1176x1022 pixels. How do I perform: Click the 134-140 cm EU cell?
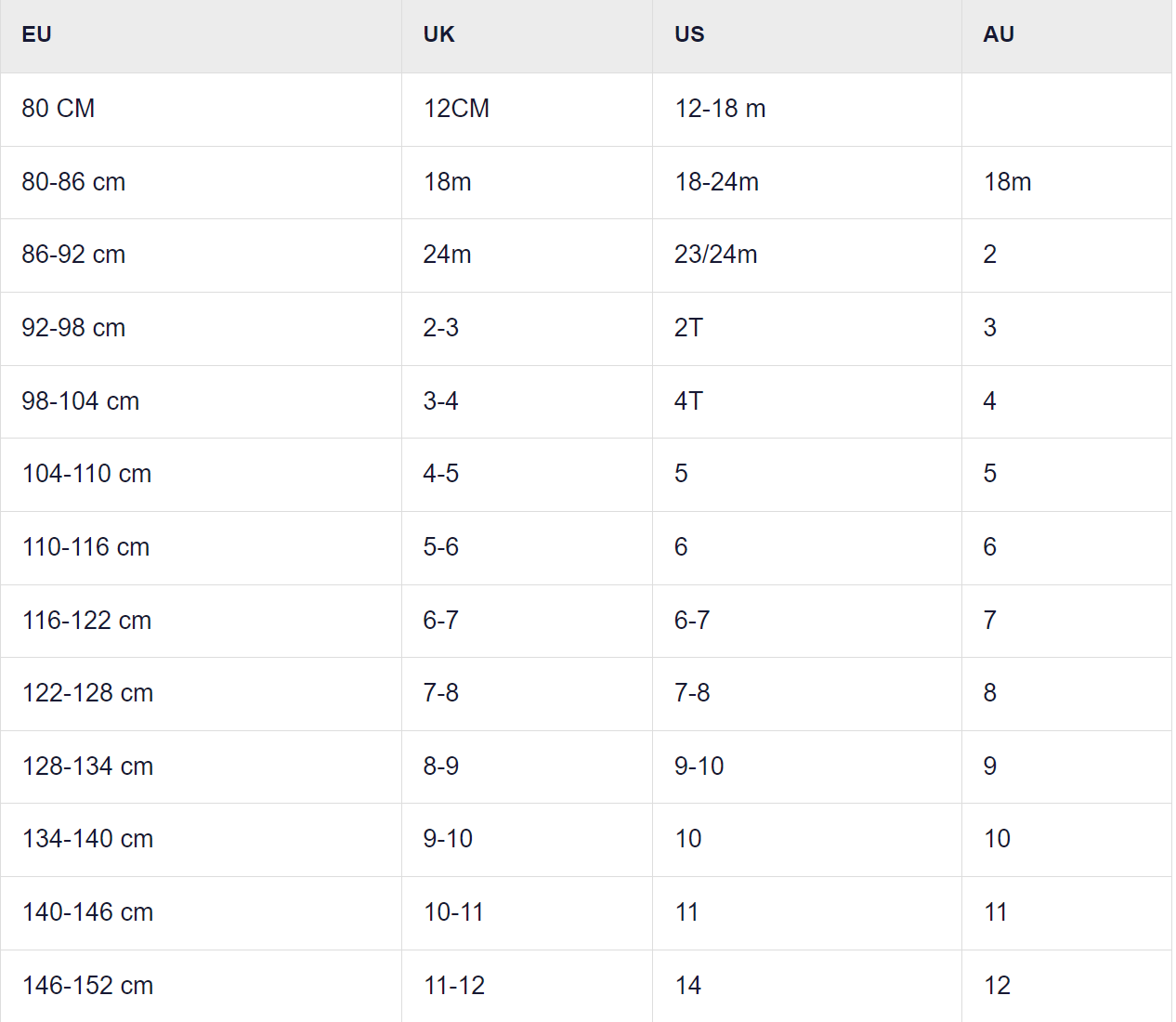pyautogui.click(x=87, y=839)
